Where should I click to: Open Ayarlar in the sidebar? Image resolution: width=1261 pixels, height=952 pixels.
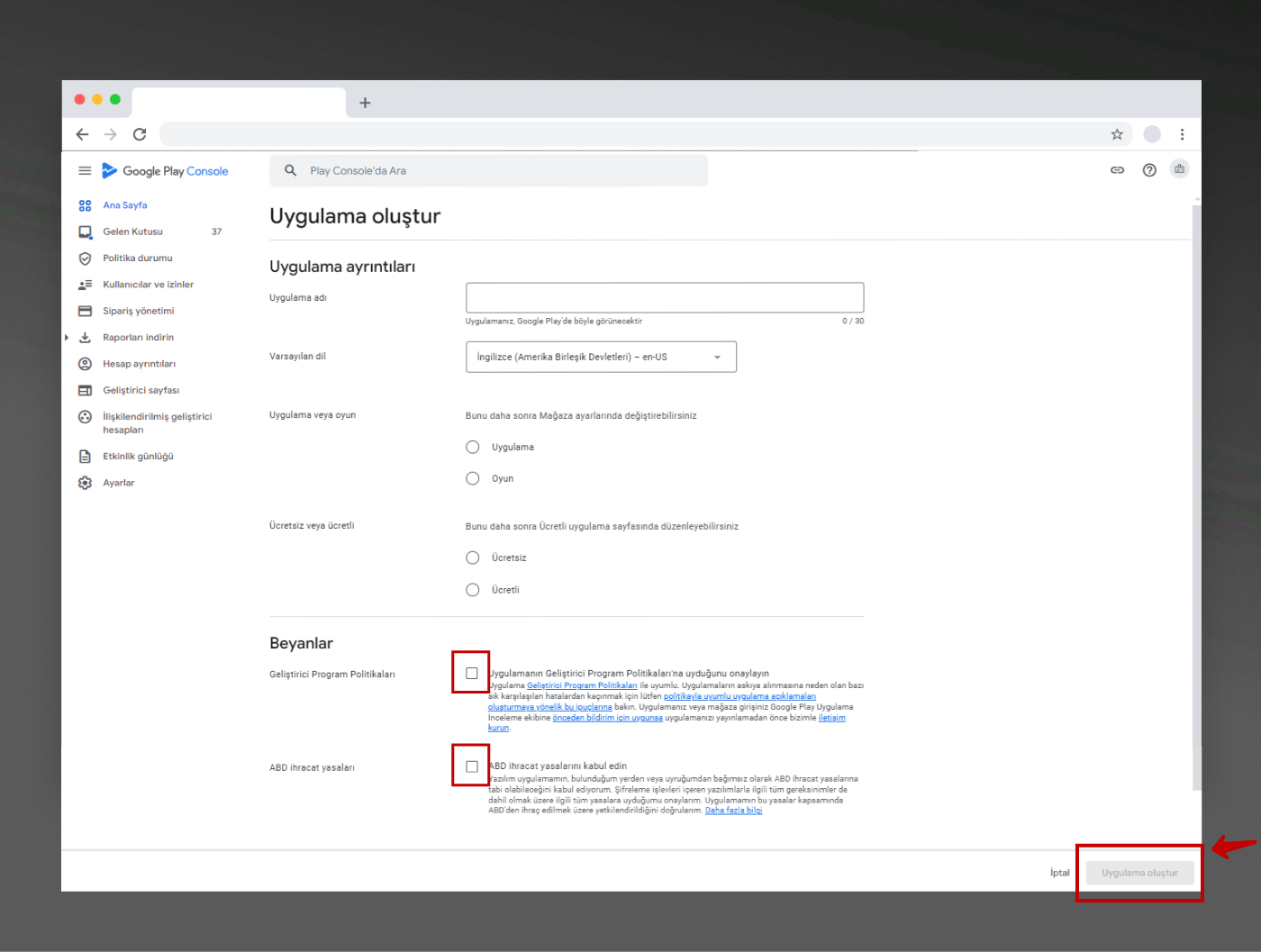(x=118, y=483)
